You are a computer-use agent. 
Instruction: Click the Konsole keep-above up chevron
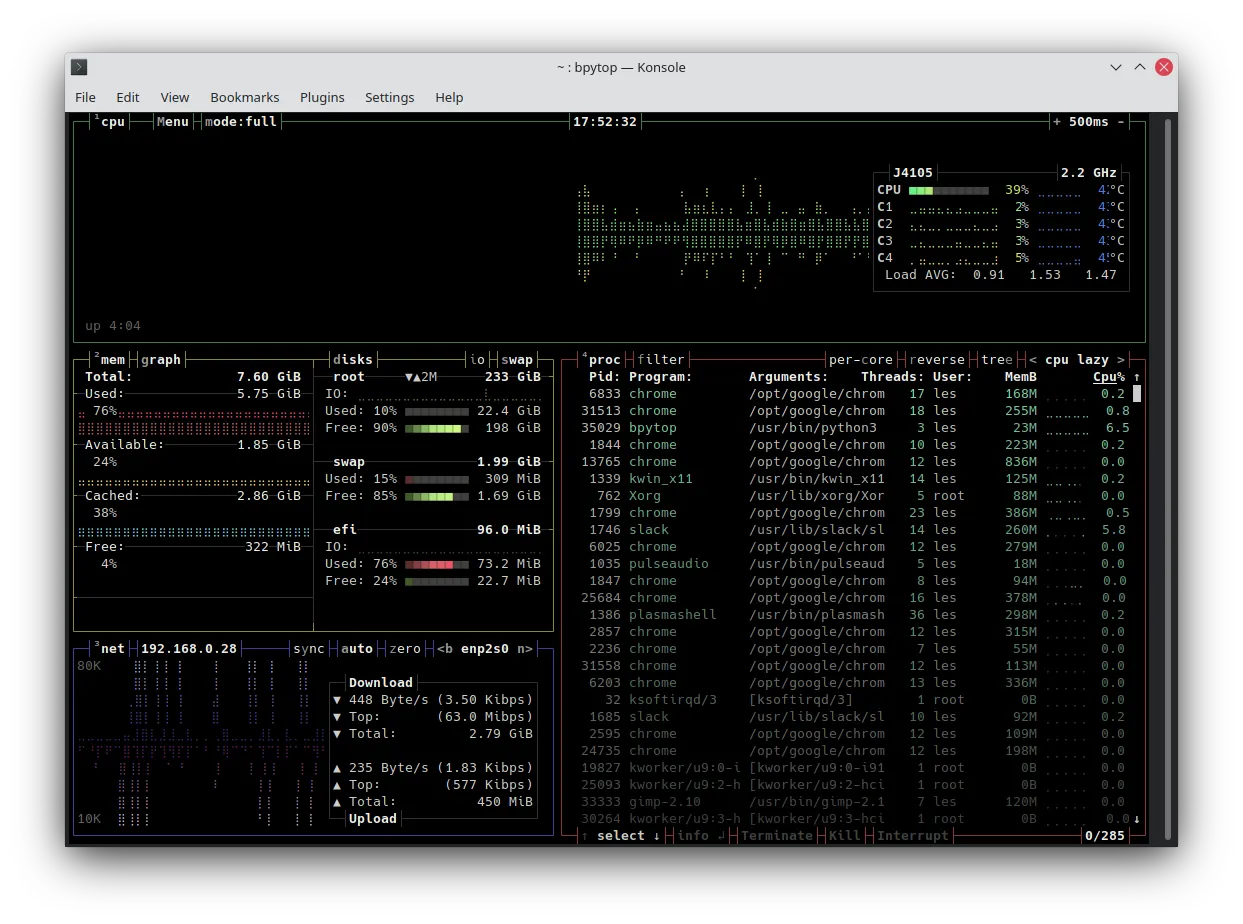pyautogui.click(x=1140, y=67)
